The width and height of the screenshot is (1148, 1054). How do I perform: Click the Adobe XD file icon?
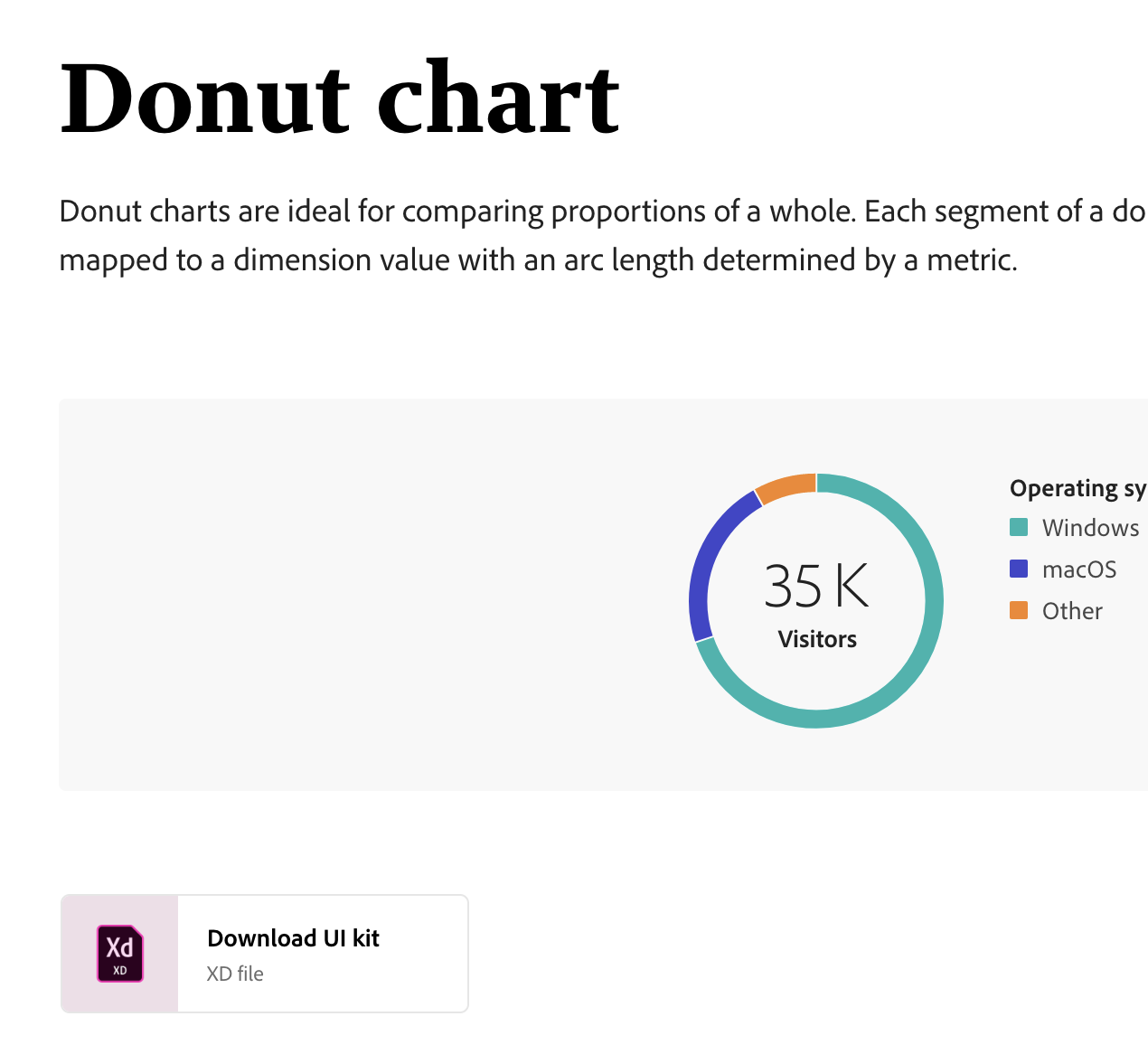point(120,954)
